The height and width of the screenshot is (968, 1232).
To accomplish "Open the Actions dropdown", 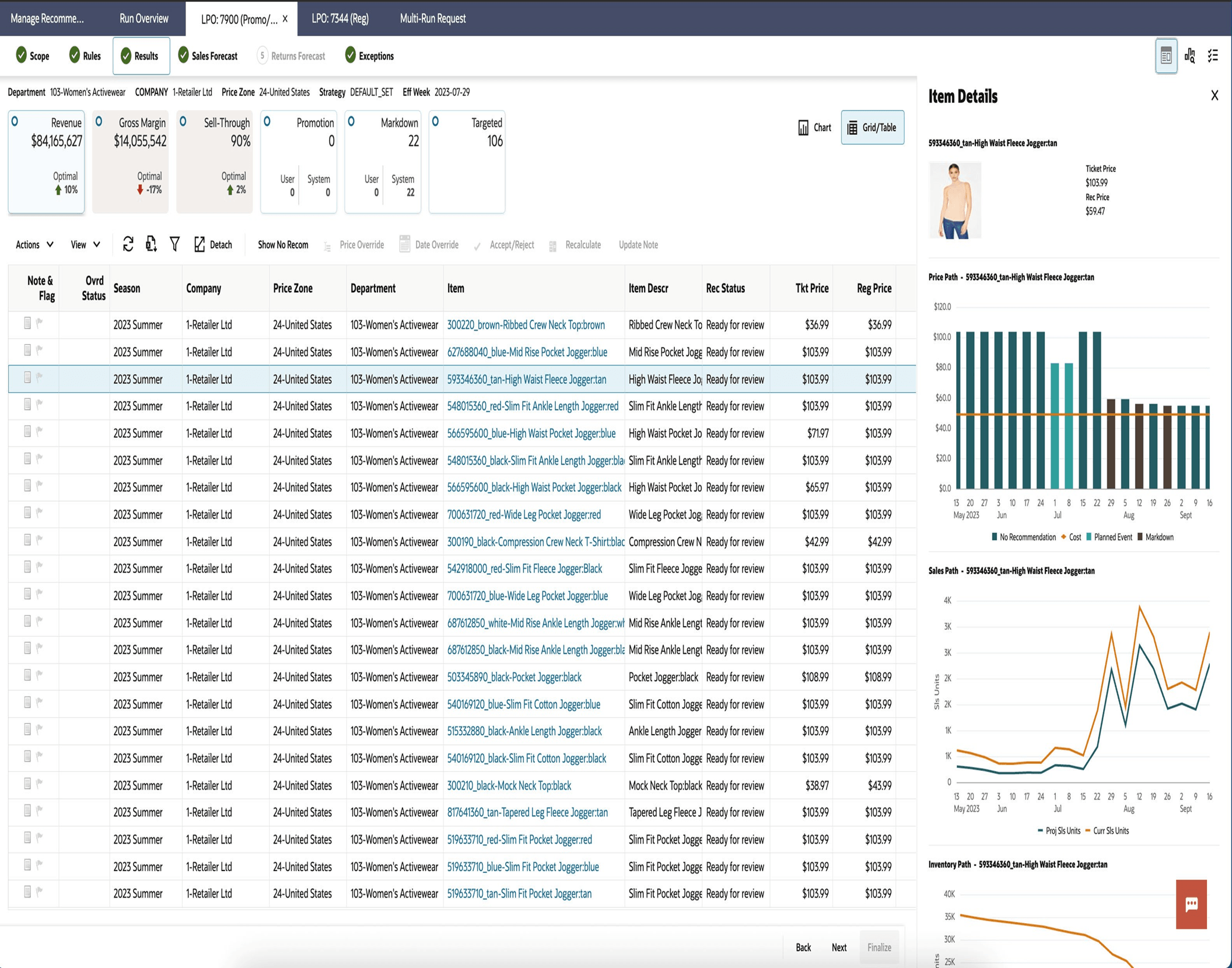I will pyautogui.click(x=32, y=244).
